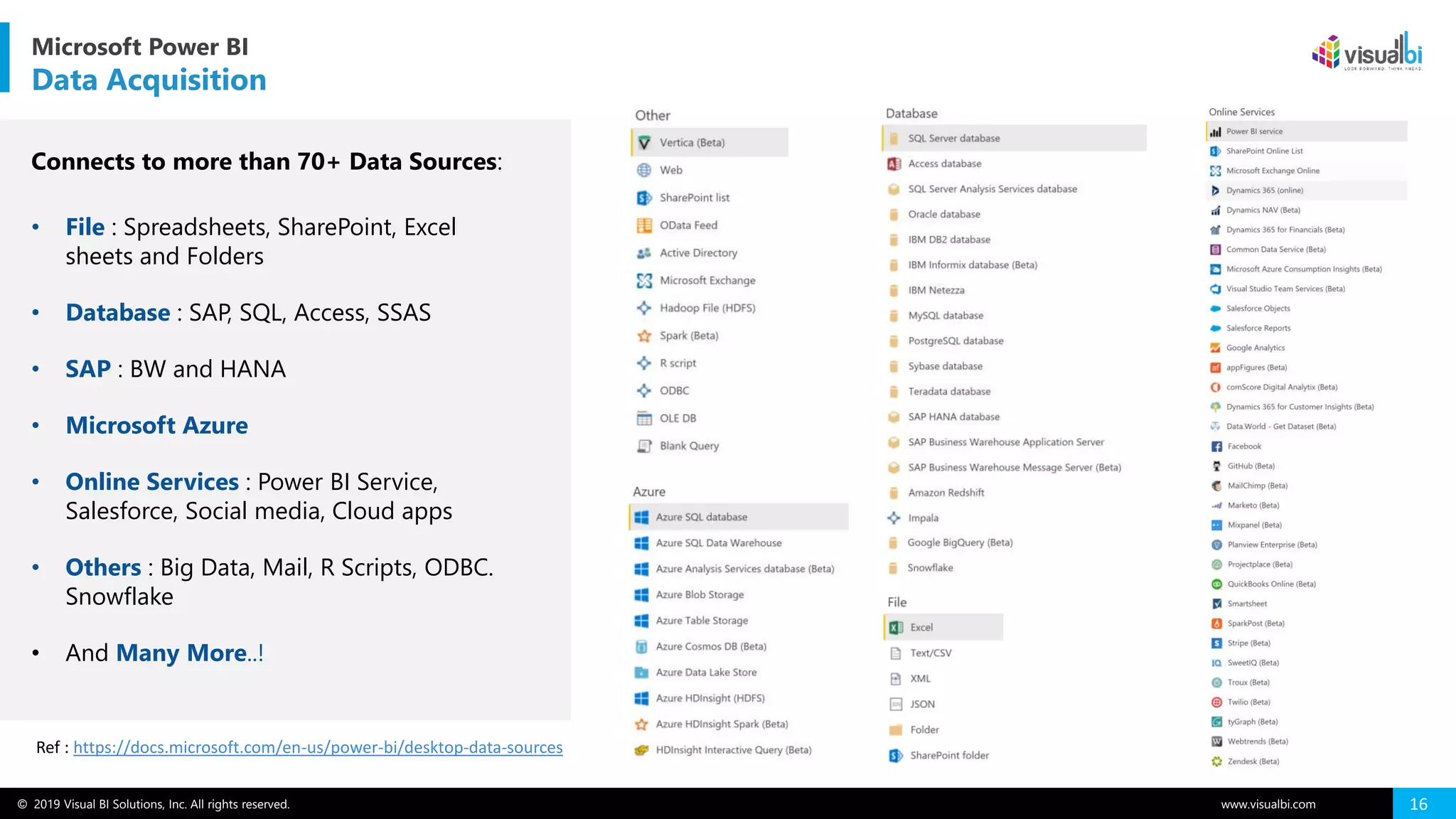Select the ODBC entry

[x=663, y=391]
